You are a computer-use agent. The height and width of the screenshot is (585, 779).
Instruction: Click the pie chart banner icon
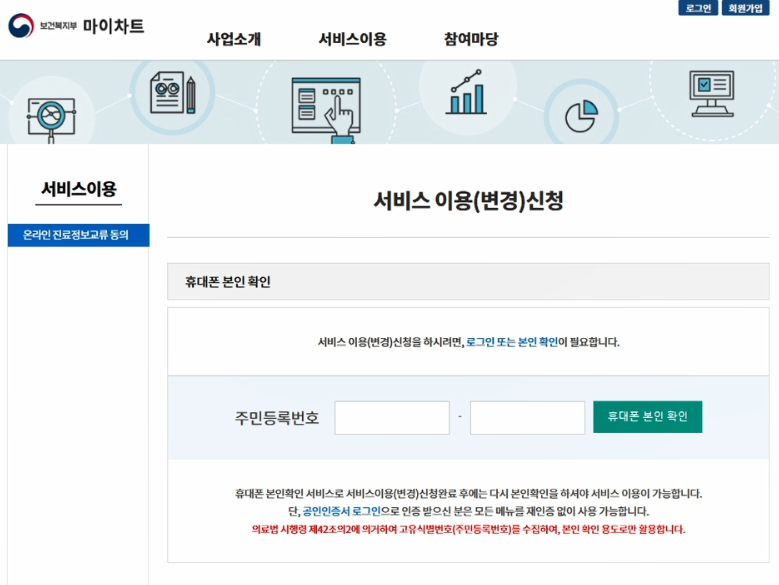[x=580, y=116]
